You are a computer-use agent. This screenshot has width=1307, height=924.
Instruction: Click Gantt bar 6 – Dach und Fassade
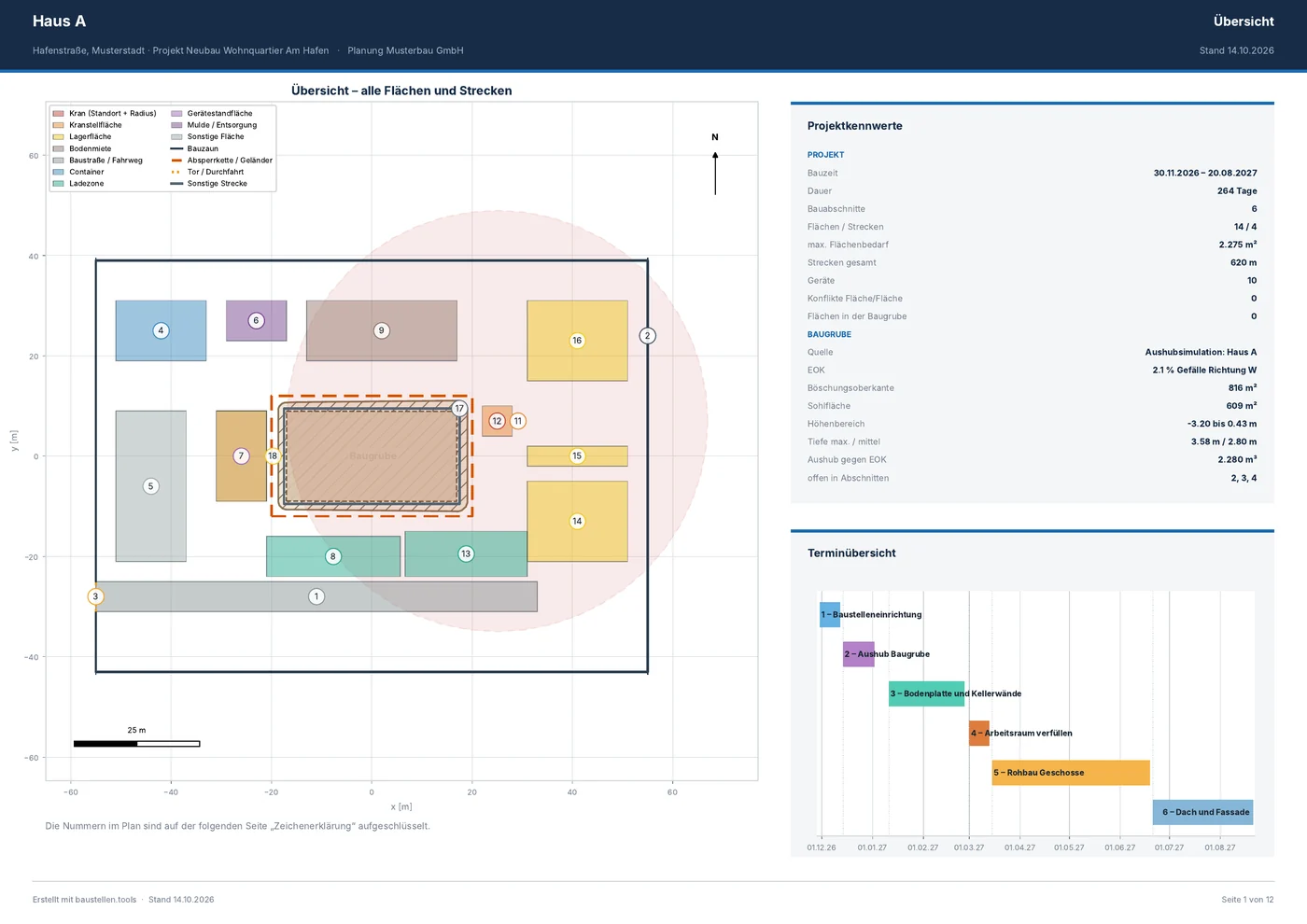pos(1202,812)
